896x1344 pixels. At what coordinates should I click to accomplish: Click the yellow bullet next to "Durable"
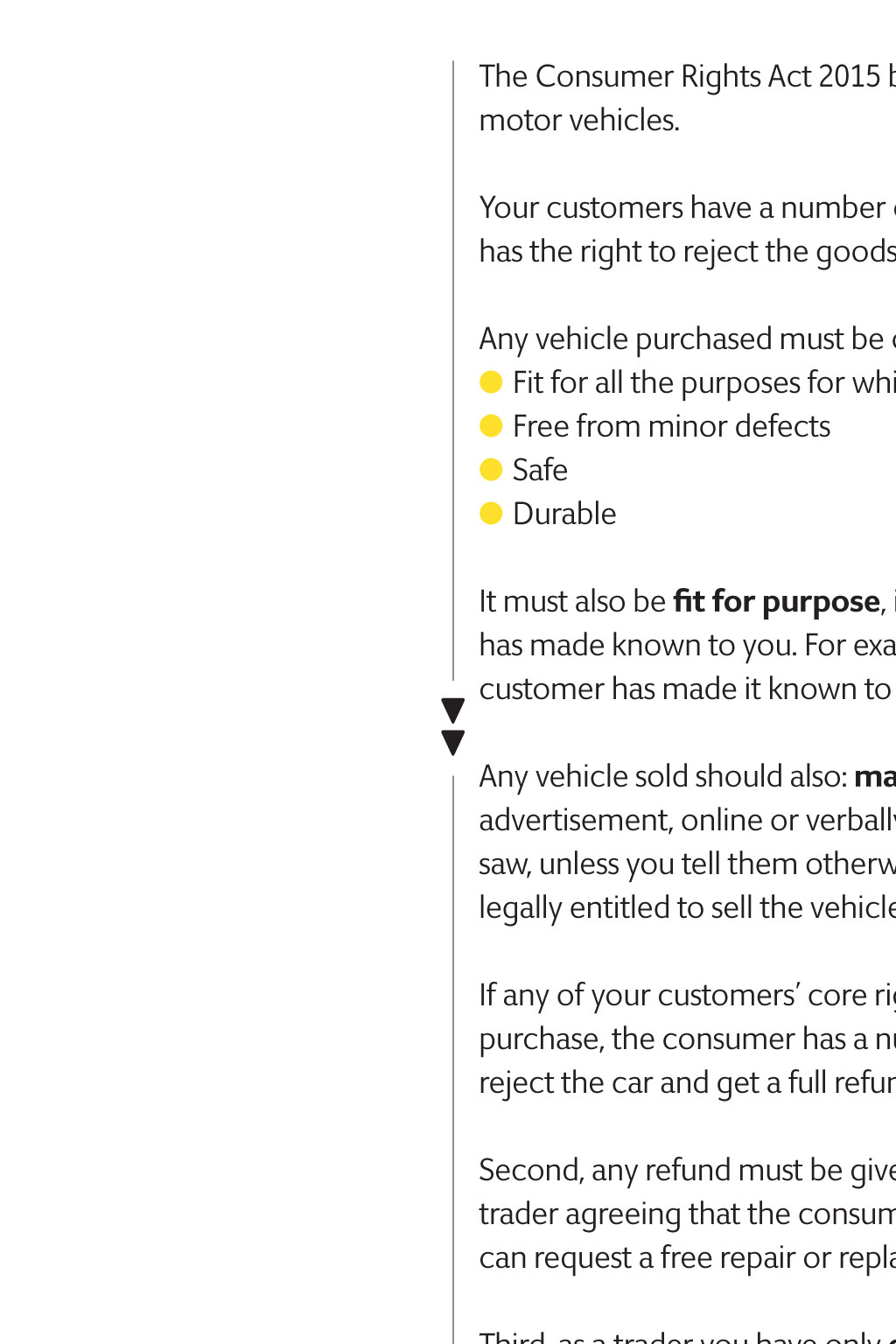tap(491, 514)
